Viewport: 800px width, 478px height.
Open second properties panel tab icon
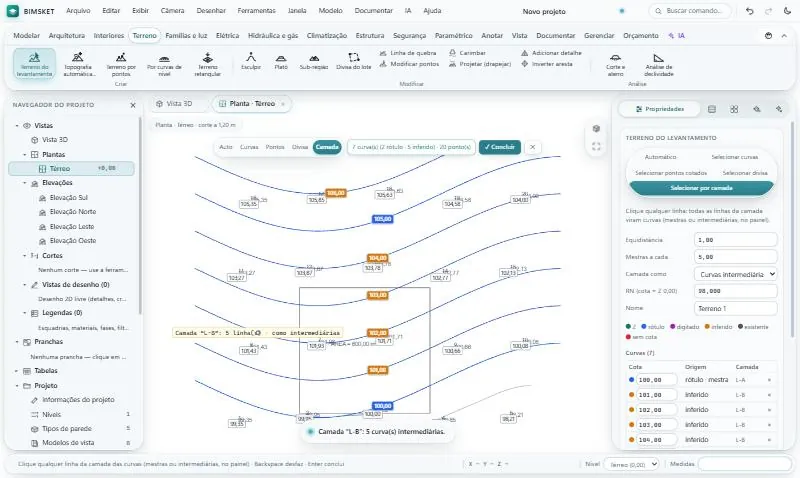712,109
